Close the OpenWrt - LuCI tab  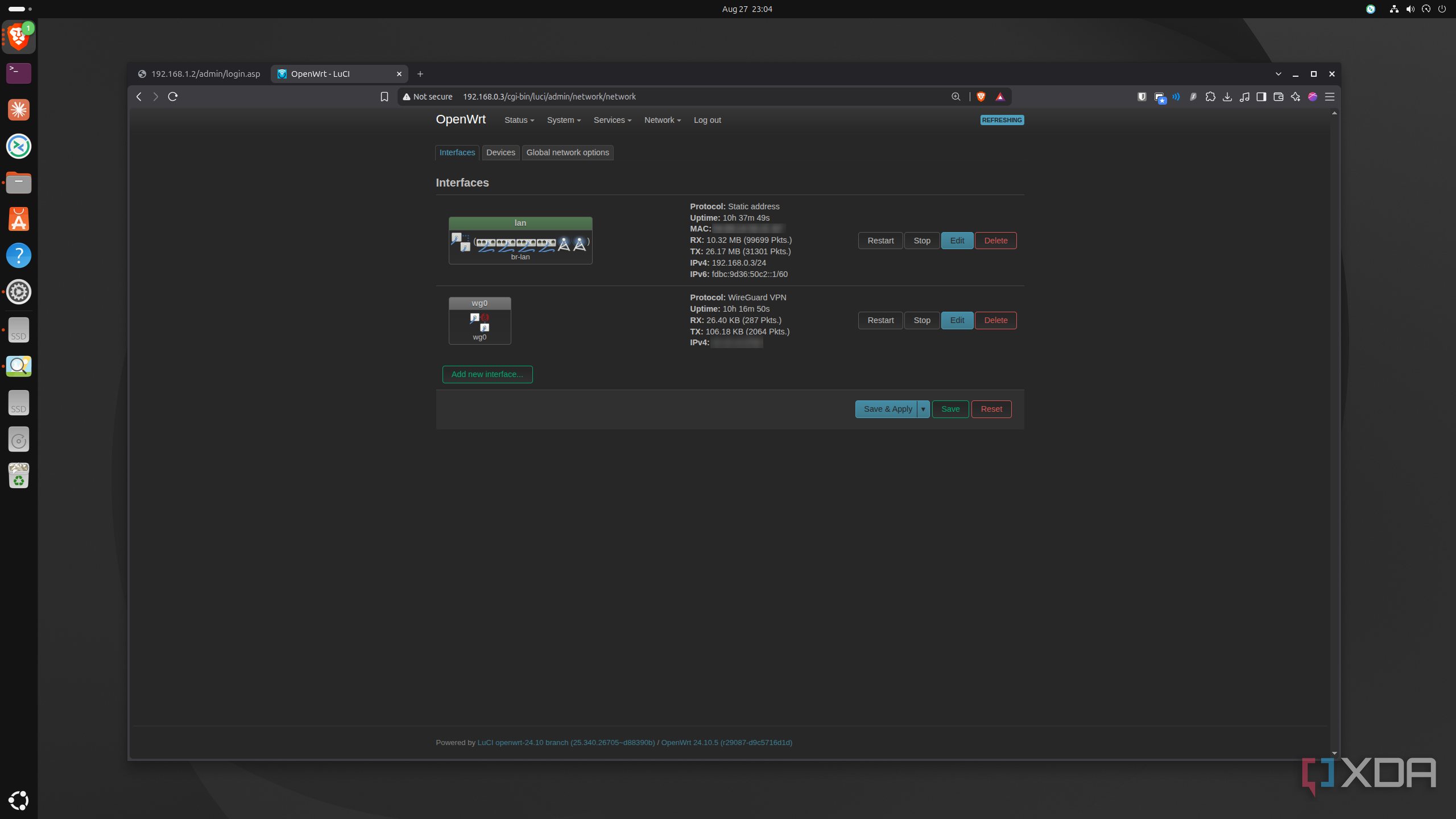(x=399, y=74)
